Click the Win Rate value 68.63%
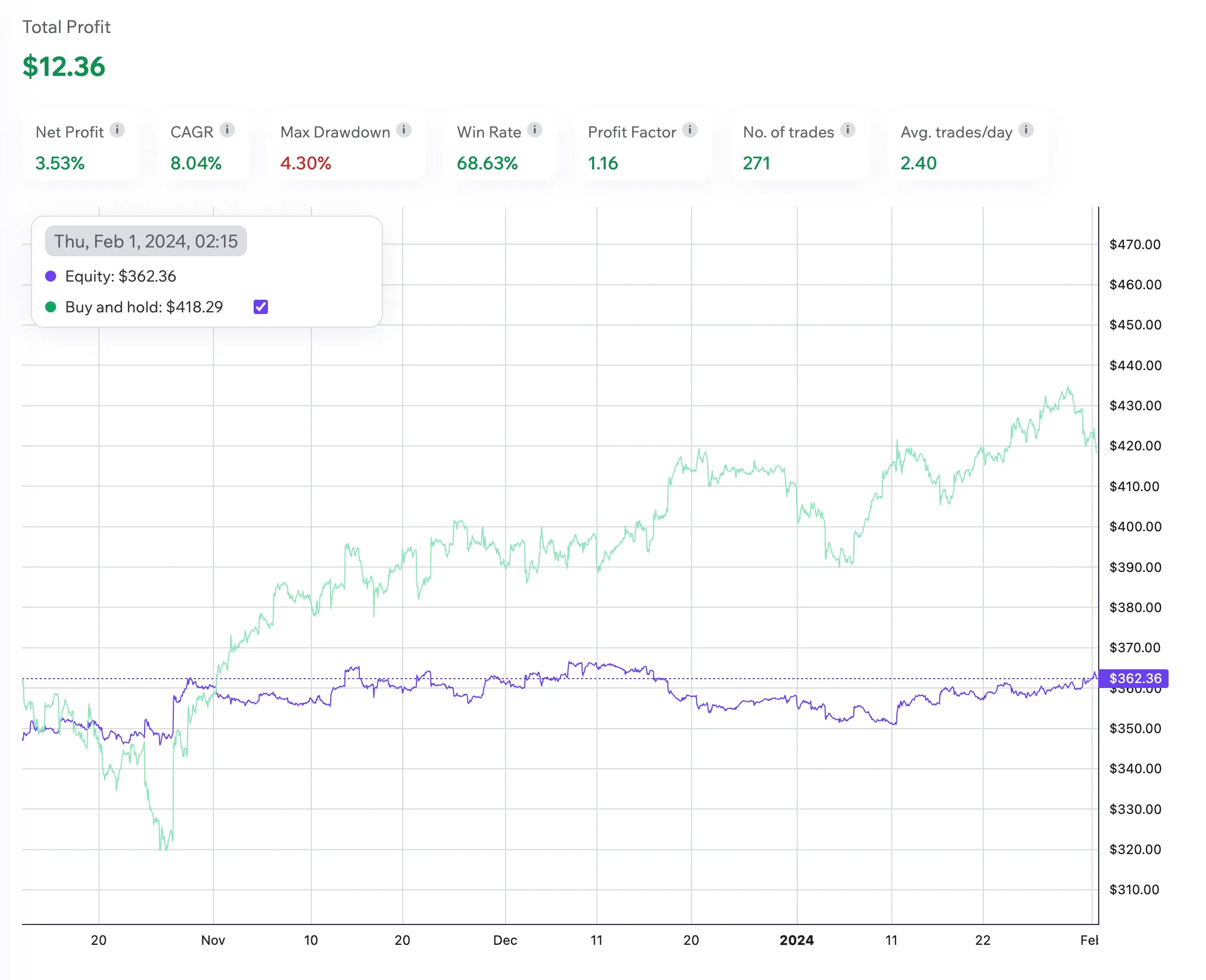Image resolution: width=1206 pixels, height=980 pixels. 487,163
